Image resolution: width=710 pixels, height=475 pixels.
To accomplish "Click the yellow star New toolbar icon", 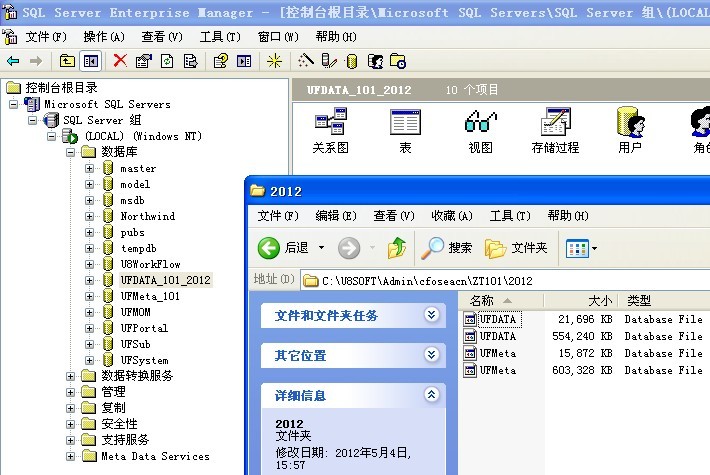I will point(274,61).
